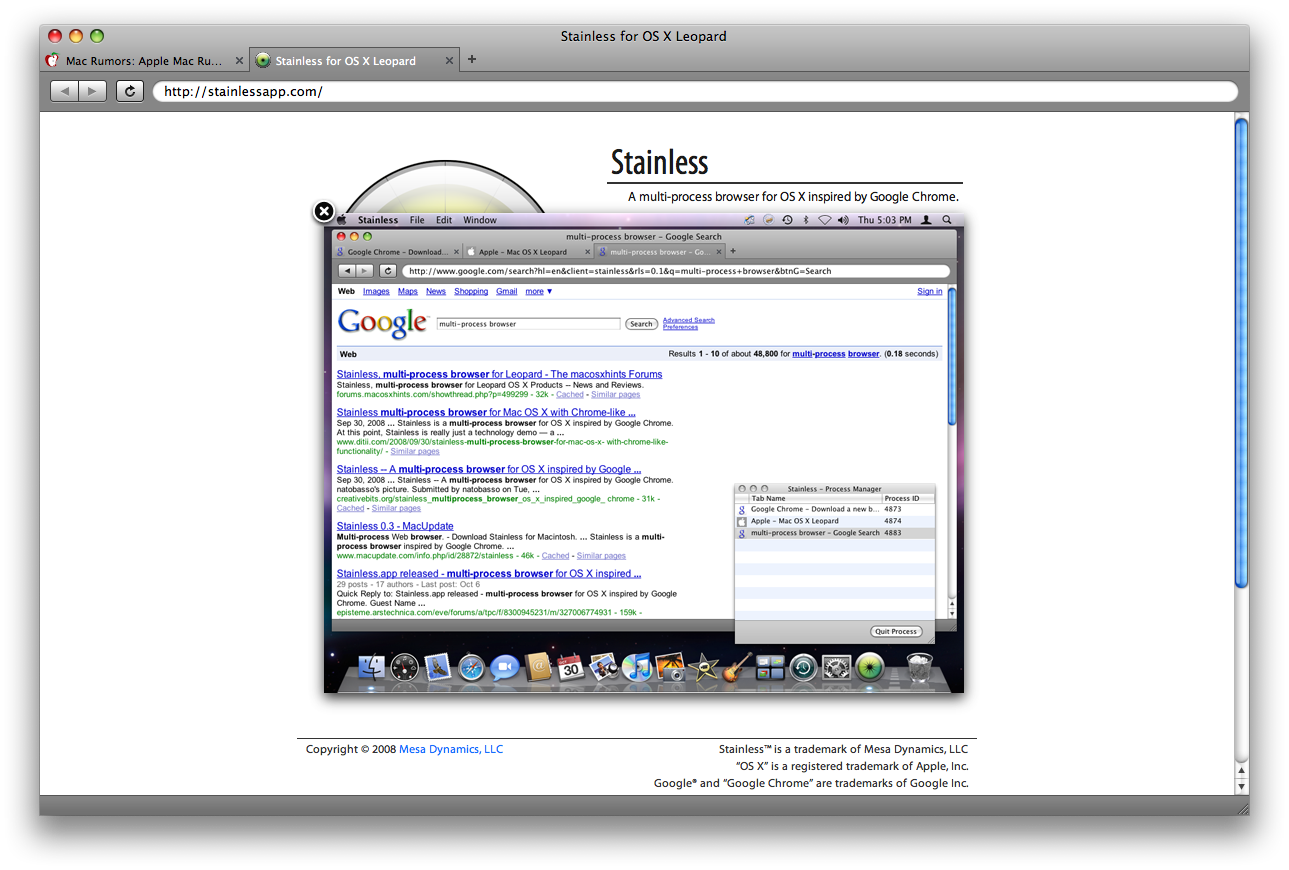Select the 'multi-process browser – Google Search' process row
Screen dimensions: 1289x870
[834, 533]
